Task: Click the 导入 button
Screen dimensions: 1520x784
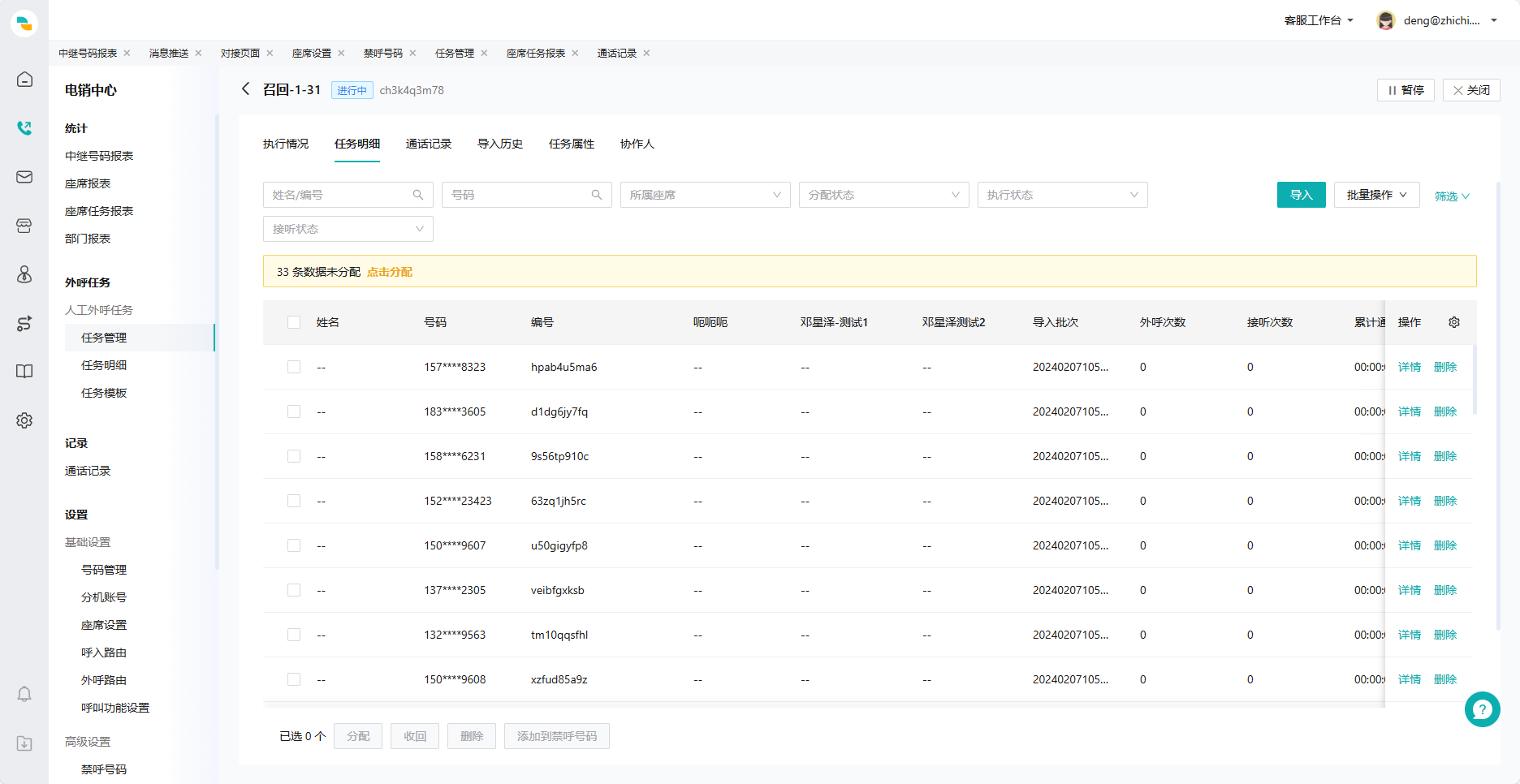Action: [1302, 195]
